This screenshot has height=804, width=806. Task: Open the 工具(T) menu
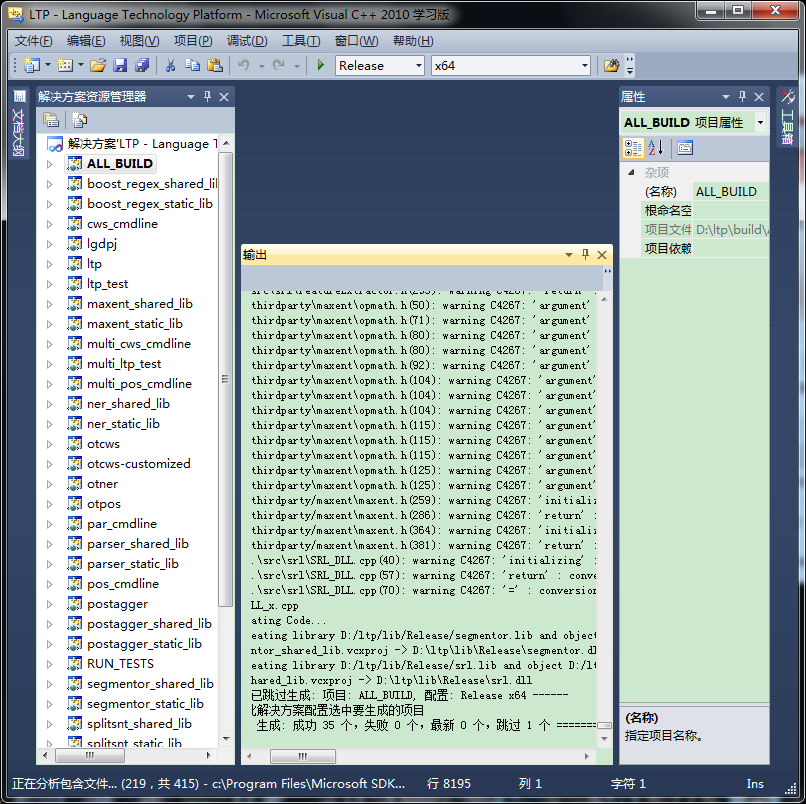point(301,41)
